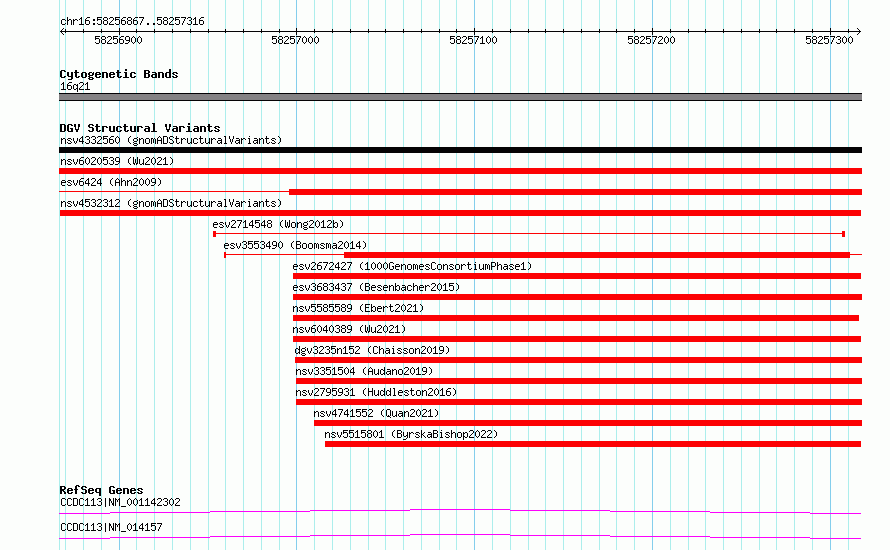Viewport: 890px width, 550px height.
Task: Select the Cytogenetic Bands track title
Action: (x=119, y=74)
